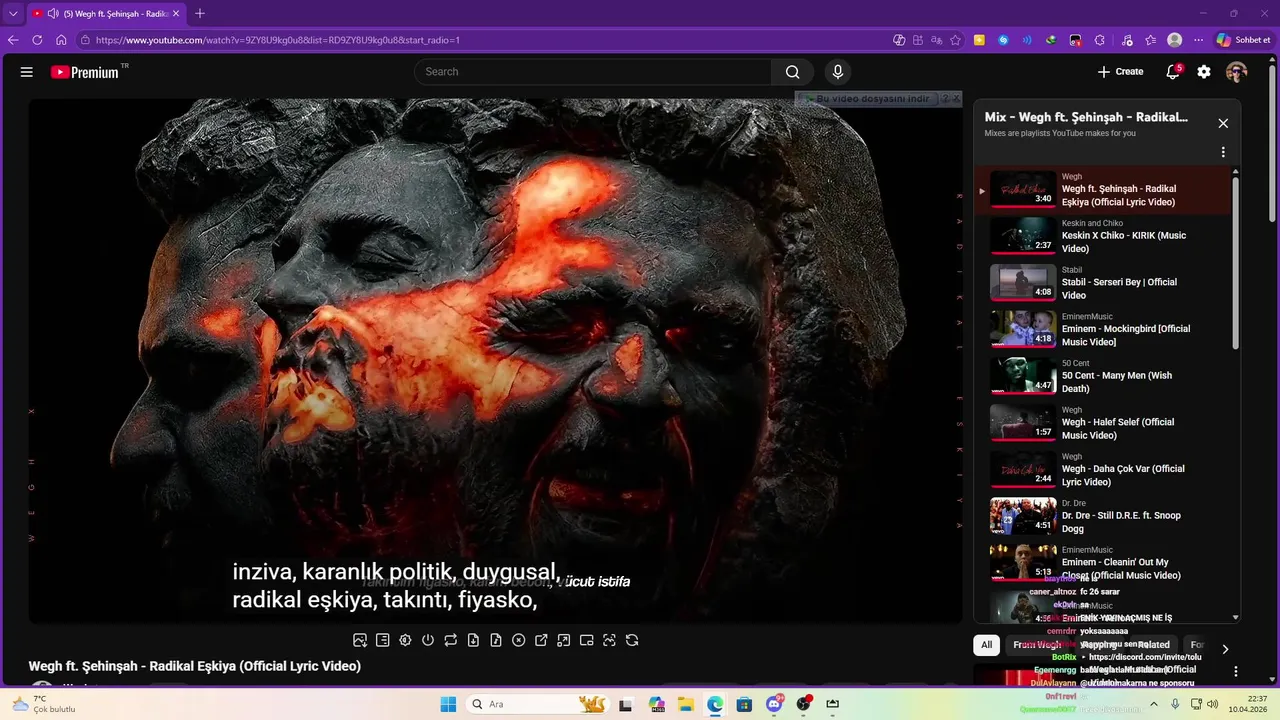Open Wegh - Halef Selef entry

(x=1104, y=423)
